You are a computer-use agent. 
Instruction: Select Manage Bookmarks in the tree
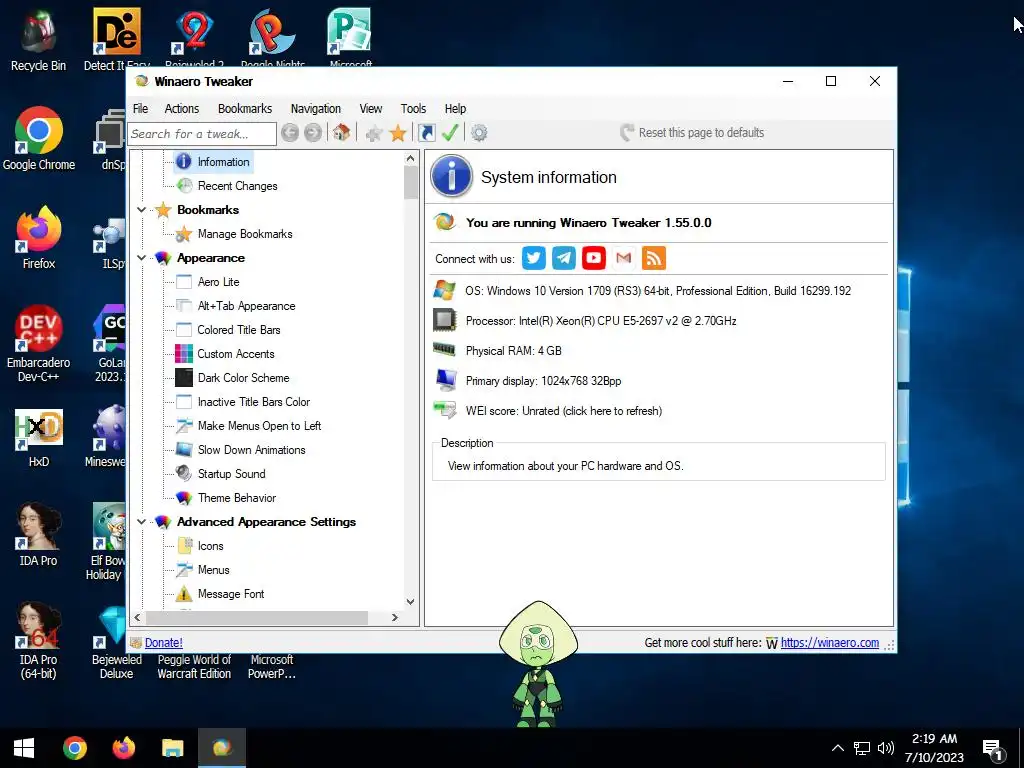point(245,234)
